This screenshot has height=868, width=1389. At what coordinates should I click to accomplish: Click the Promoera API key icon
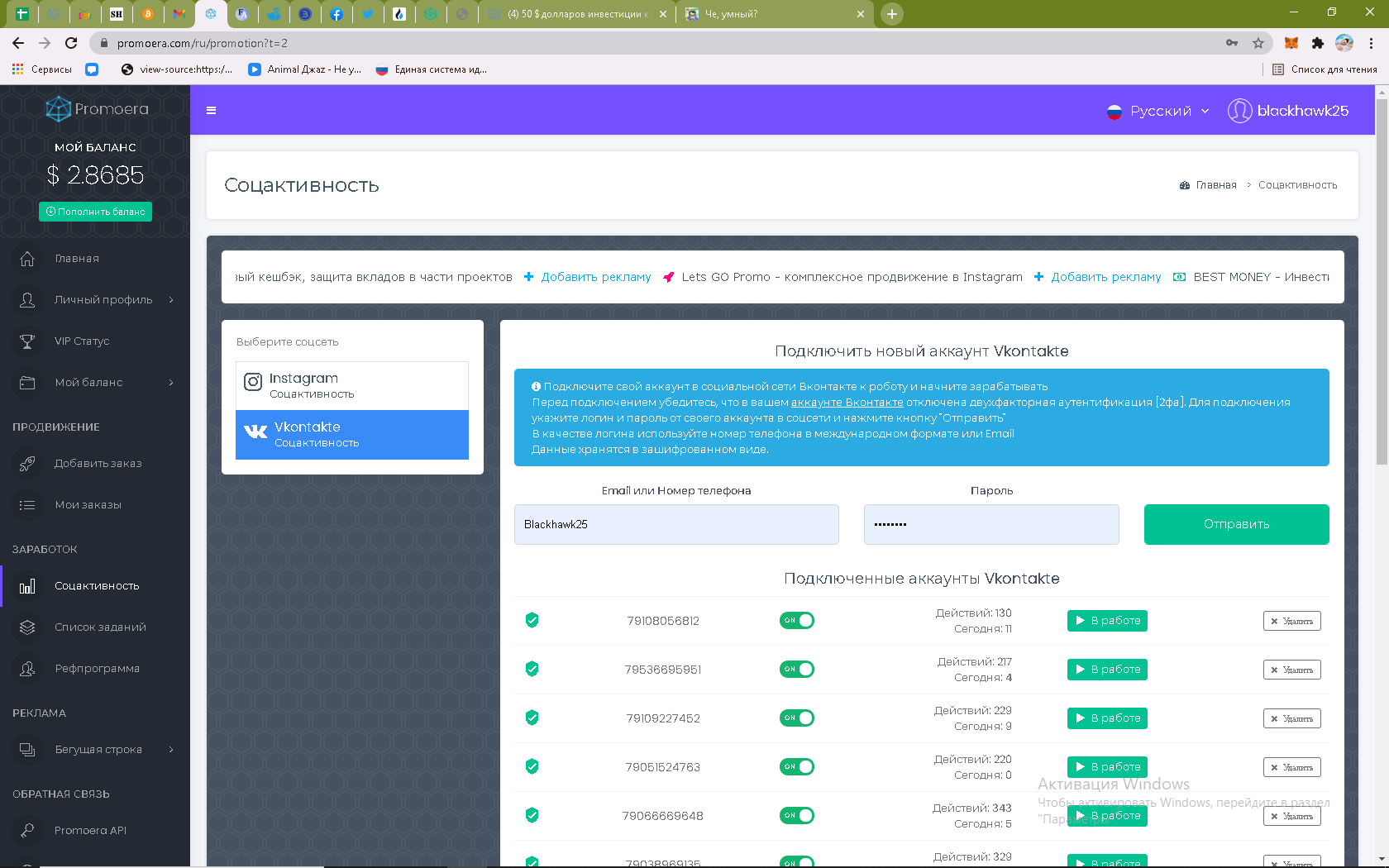point(27,831)
